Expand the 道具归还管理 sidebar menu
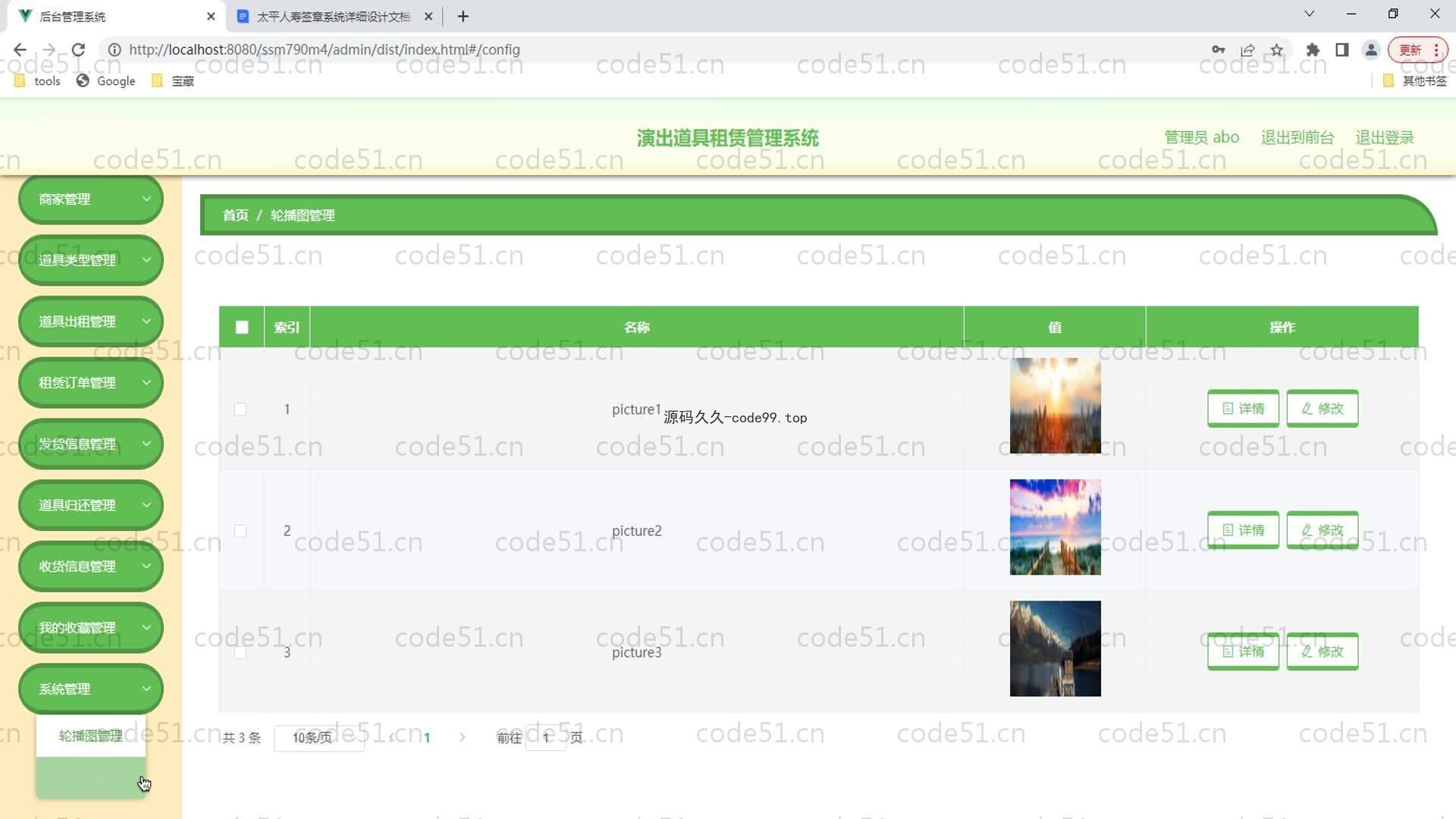1456x819 pixels. (x=91, y=505)
